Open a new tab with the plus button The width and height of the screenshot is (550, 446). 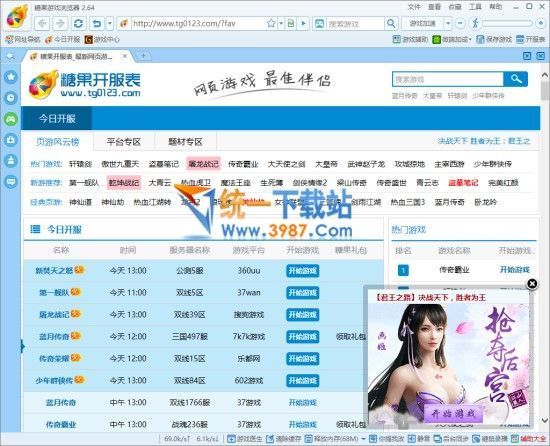pos(143,55)
